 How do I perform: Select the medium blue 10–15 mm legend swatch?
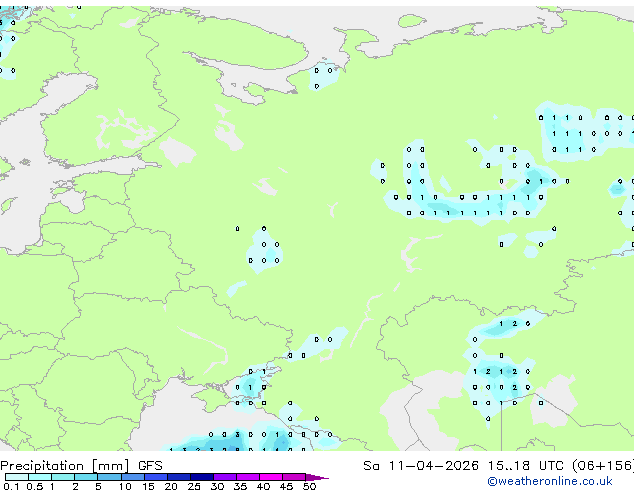click(x=133, y=477)
